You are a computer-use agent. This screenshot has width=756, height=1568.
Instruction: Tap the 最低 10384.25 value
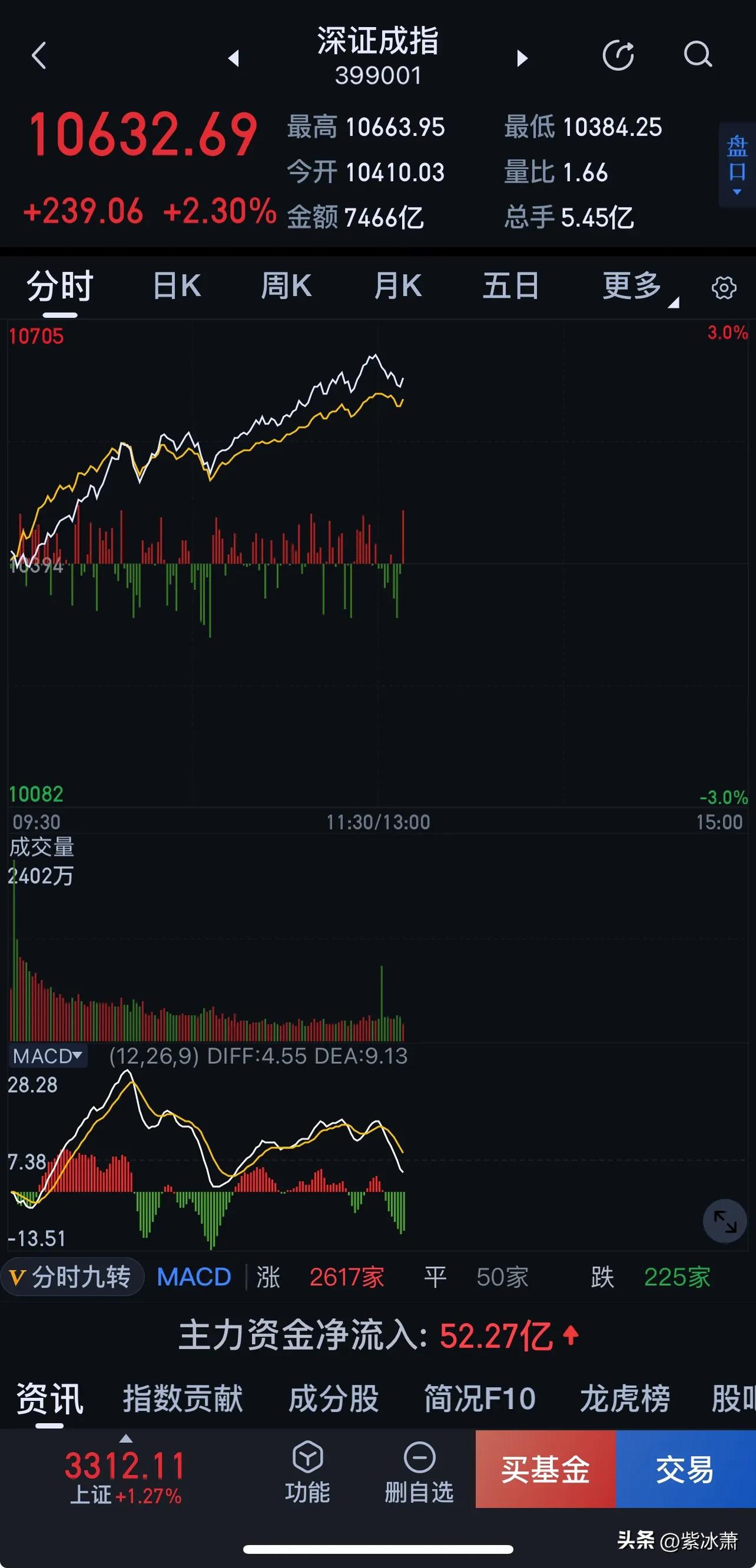[583, 127]
